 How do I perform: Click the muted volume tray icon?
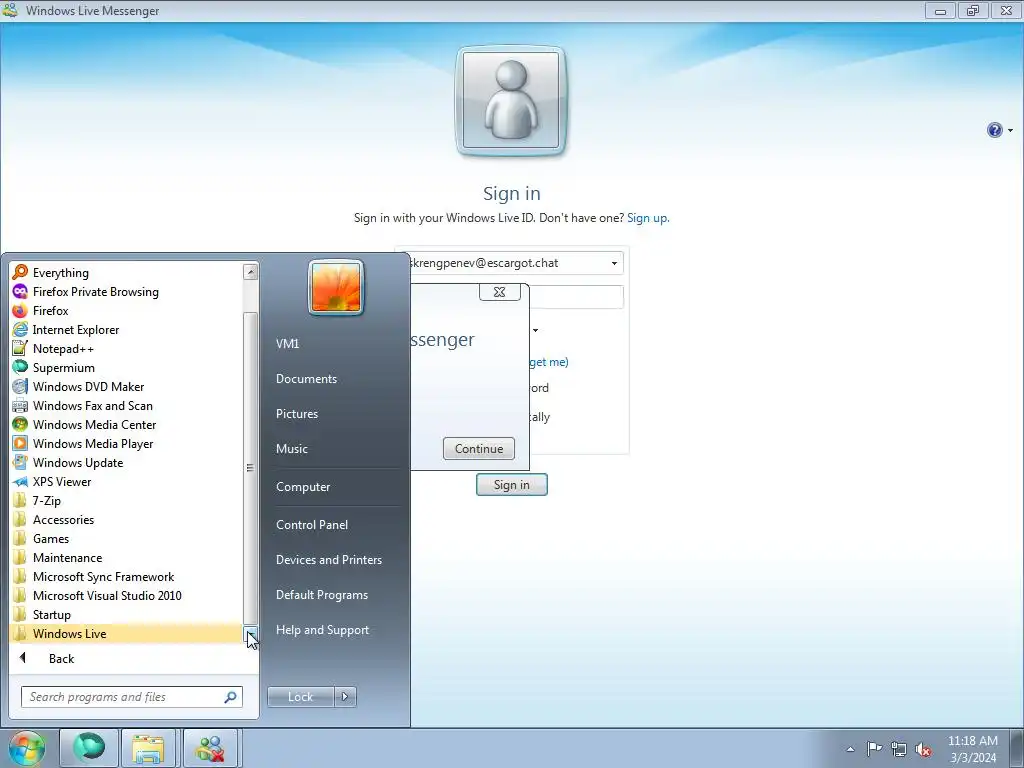(x=923, y=749)
